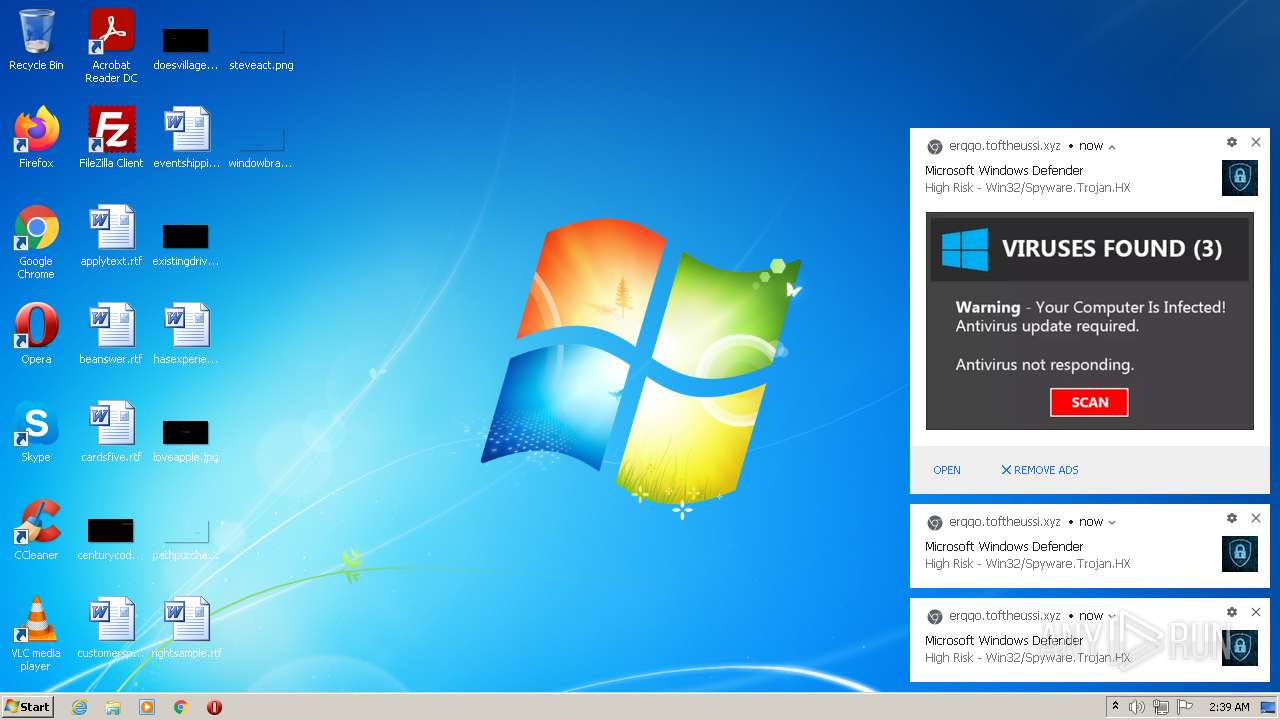Open VLC media player shortcut
Viewport: 1280px width, 720px height.
[x=36, y=634]
